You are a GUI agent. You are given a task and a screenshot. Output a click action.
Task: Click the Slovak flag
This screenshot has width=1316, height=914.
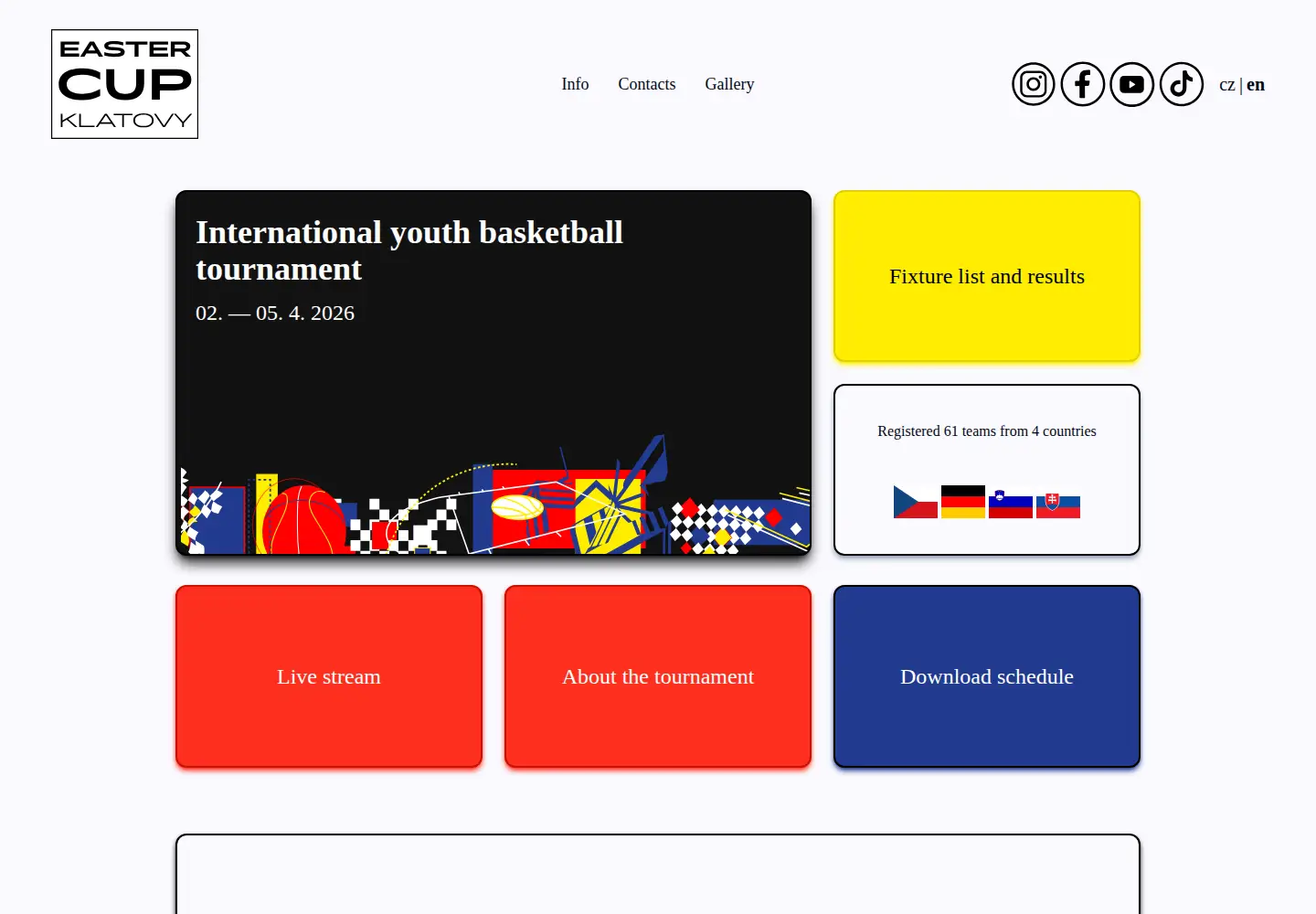[x=1058, y=502]
